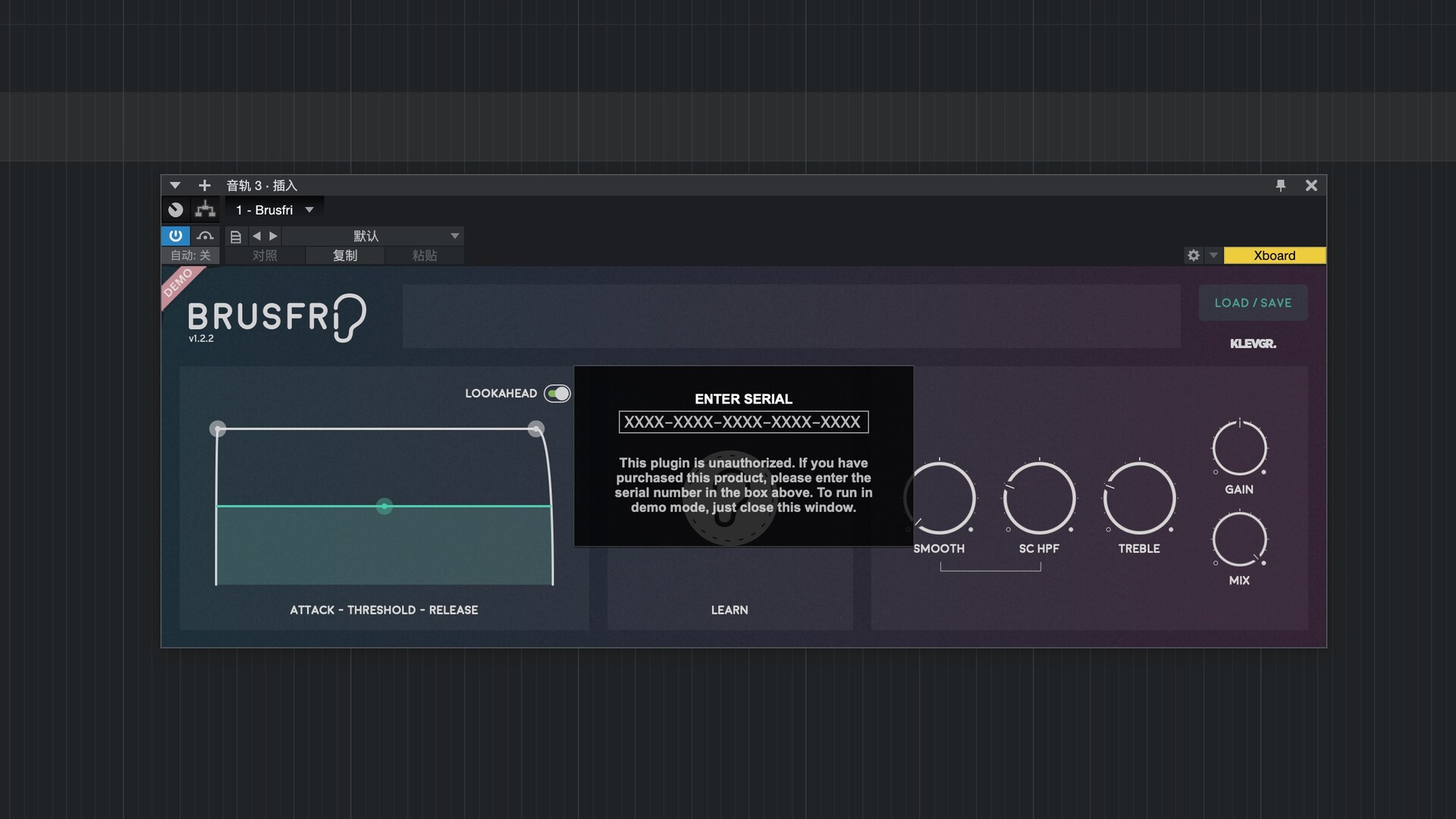The height and width of the screenshot is (819, 1456).
Task: Click the 对照 compare button
Action: point(265,256)
